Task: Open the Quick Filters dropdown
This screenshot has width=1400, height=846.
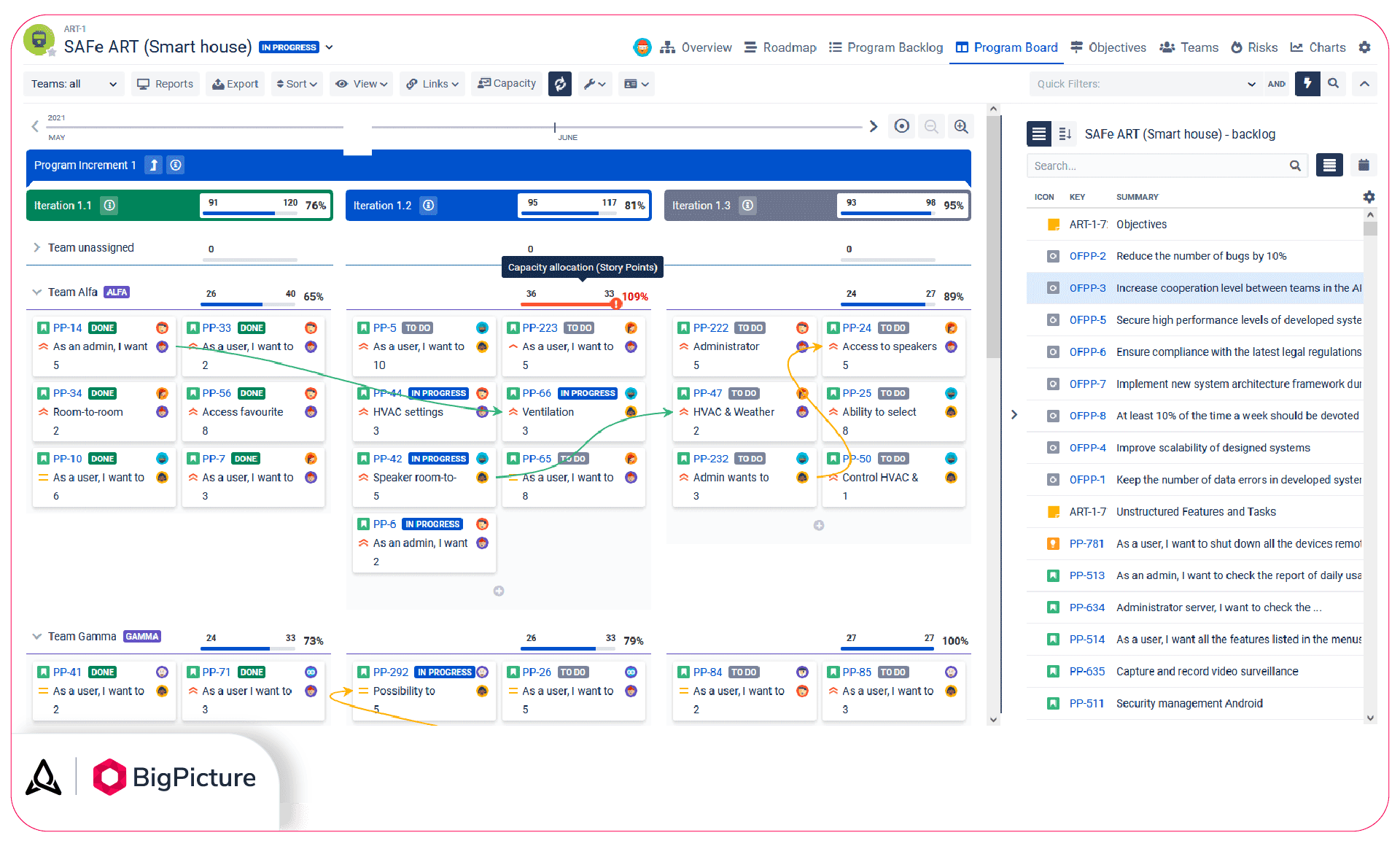Action: pos(1146,84)
